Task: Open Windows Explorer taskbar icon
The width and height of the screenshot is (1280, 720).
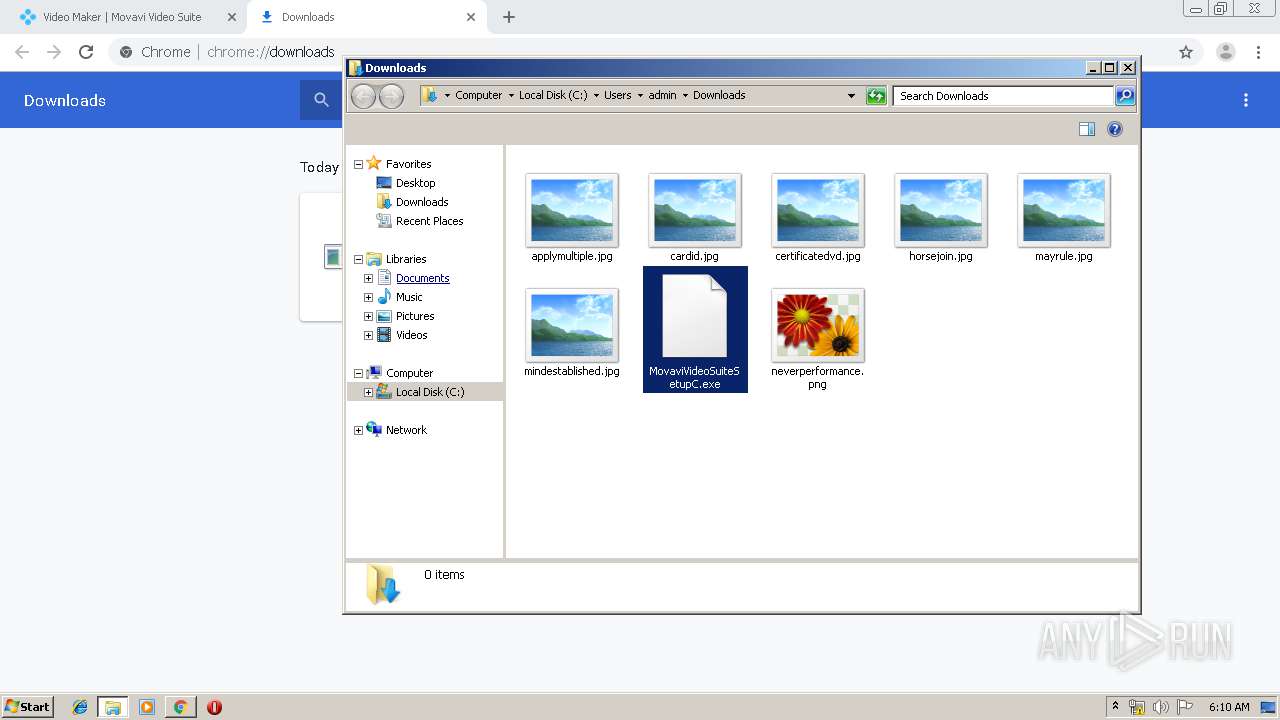Action: (x=113, y=707)
